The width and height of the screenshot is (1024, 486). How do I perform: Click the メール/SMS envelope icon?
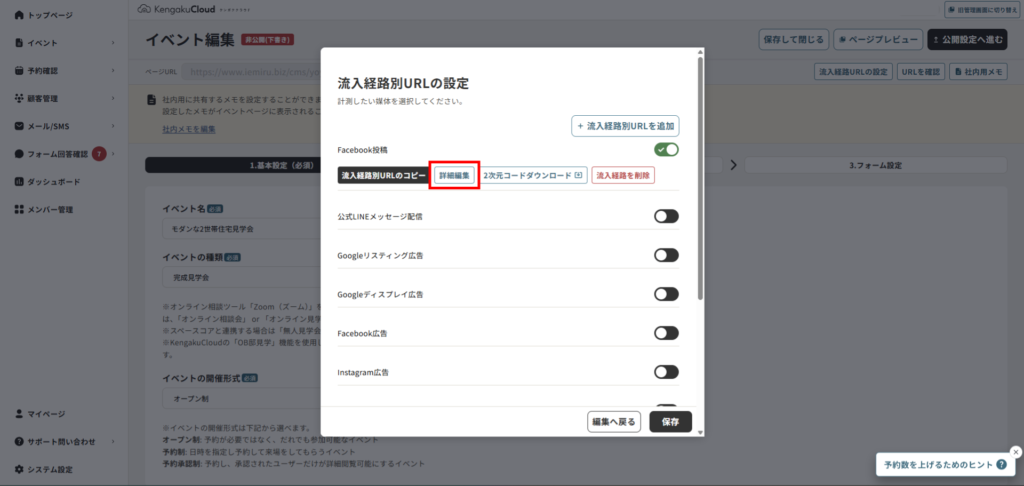tap(19, 126)
